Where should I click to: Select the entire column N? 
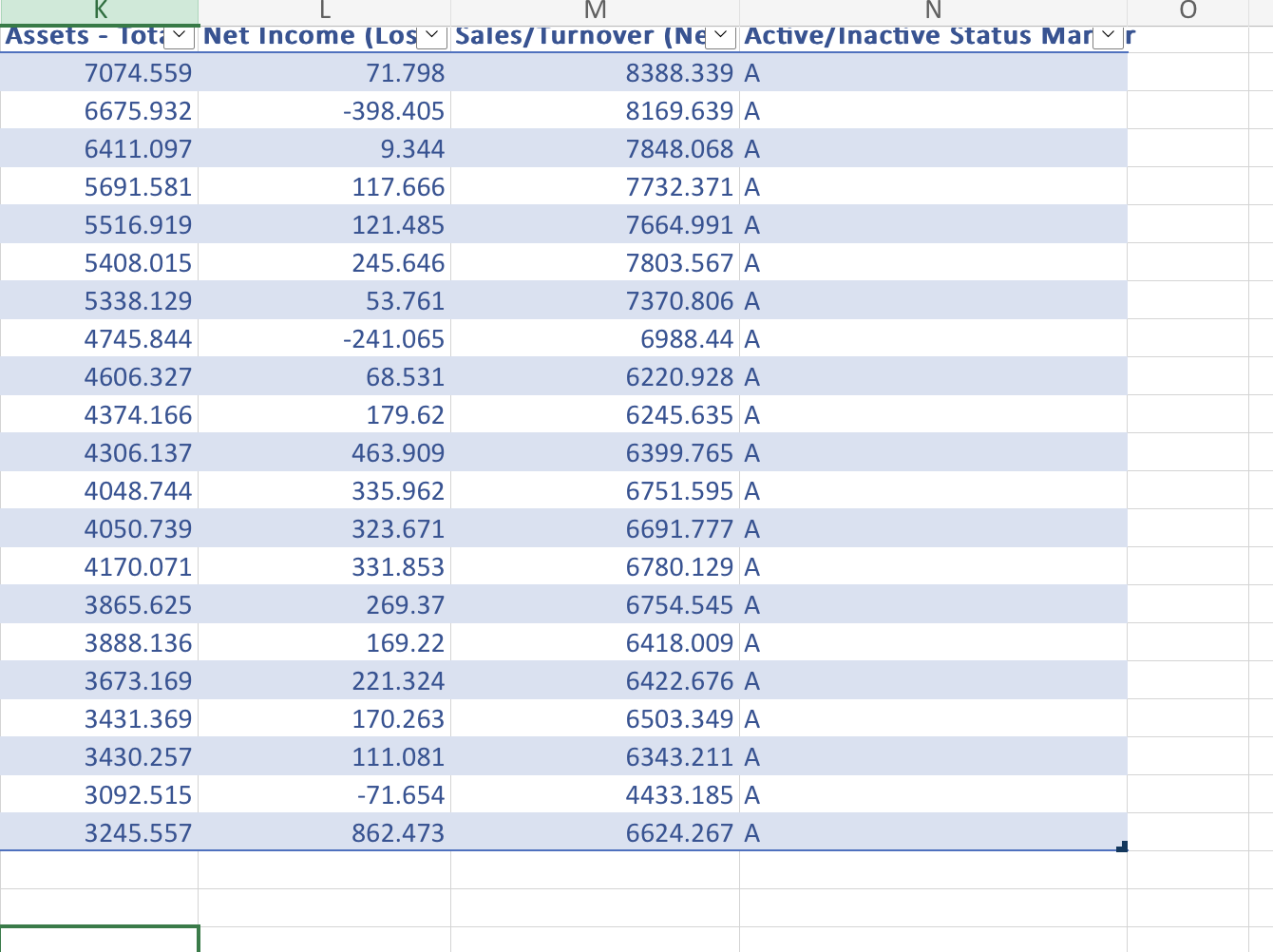(932, 10)
